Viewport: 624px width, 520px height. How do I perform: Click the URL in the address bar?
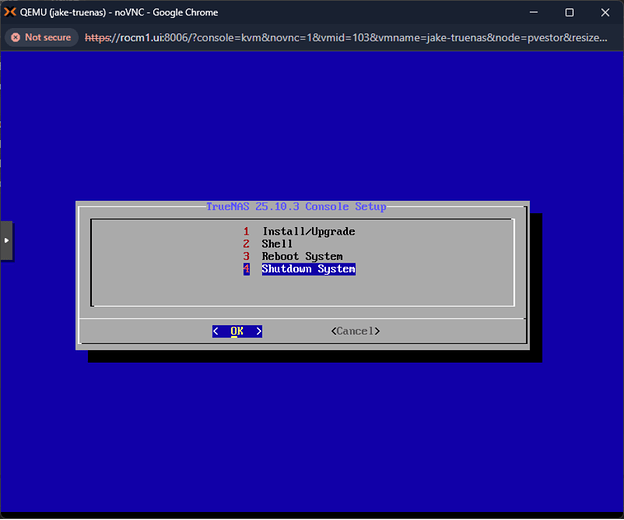[x=346, y=38]
